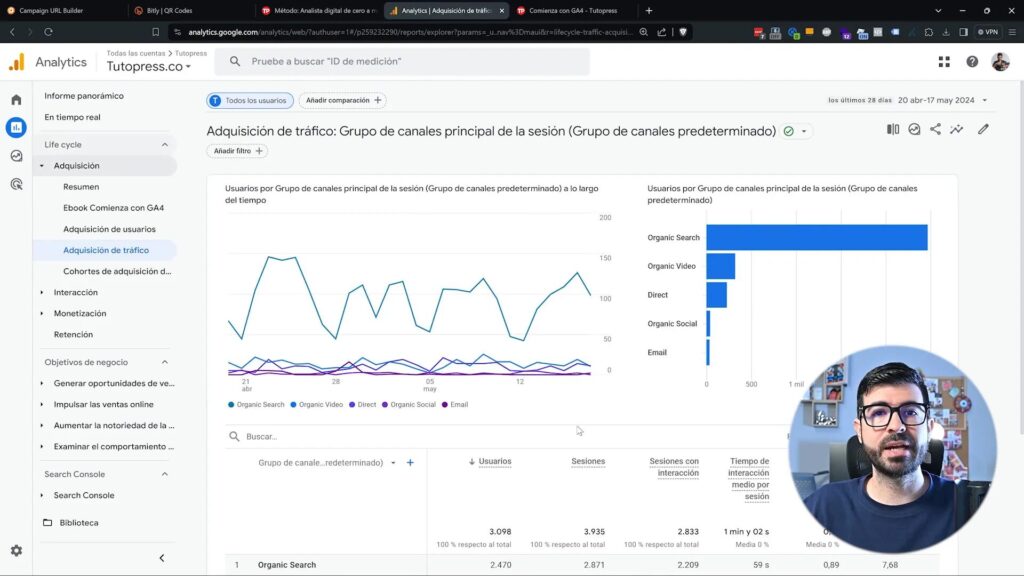1024x576 pixels.
Task: Expand Generar oportunidades de ventas
Action: [42, 383]
